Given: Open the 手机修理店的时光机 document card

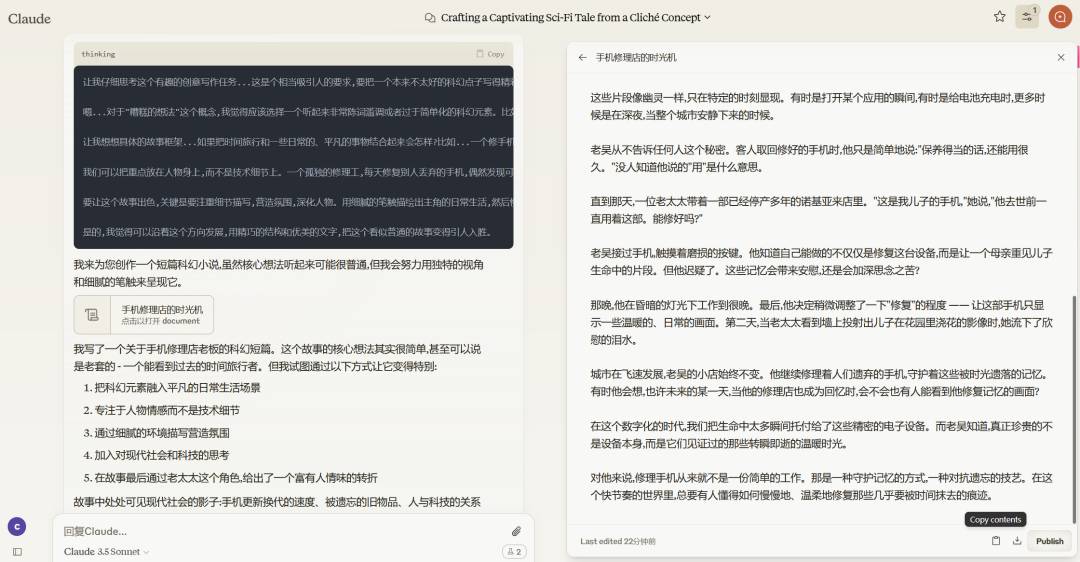Looking at the screenshot, I should pos(143,315).
